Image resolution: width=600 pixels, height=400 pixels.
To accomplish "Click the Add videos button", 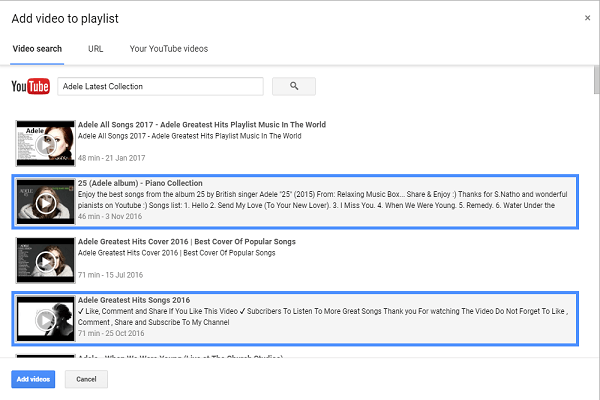I will coord(33,379).
